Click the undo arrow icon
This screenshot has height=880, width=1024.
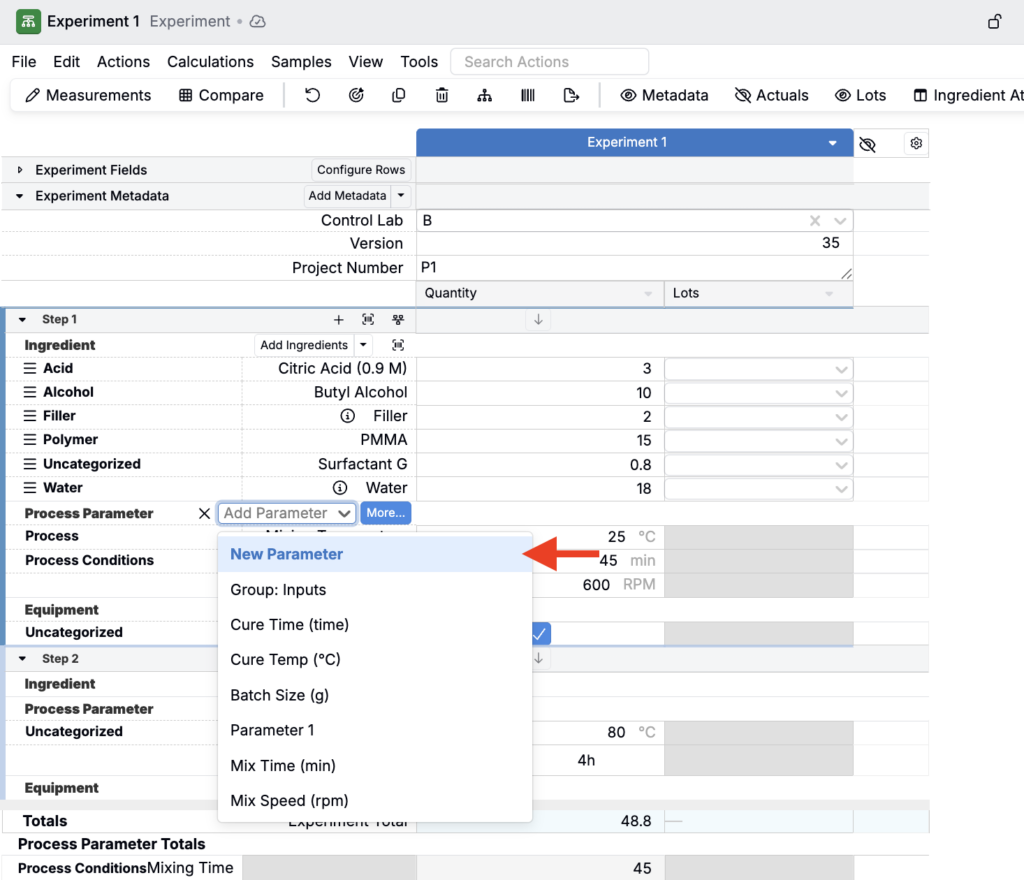pyautogui.click(x=313, y=95)
